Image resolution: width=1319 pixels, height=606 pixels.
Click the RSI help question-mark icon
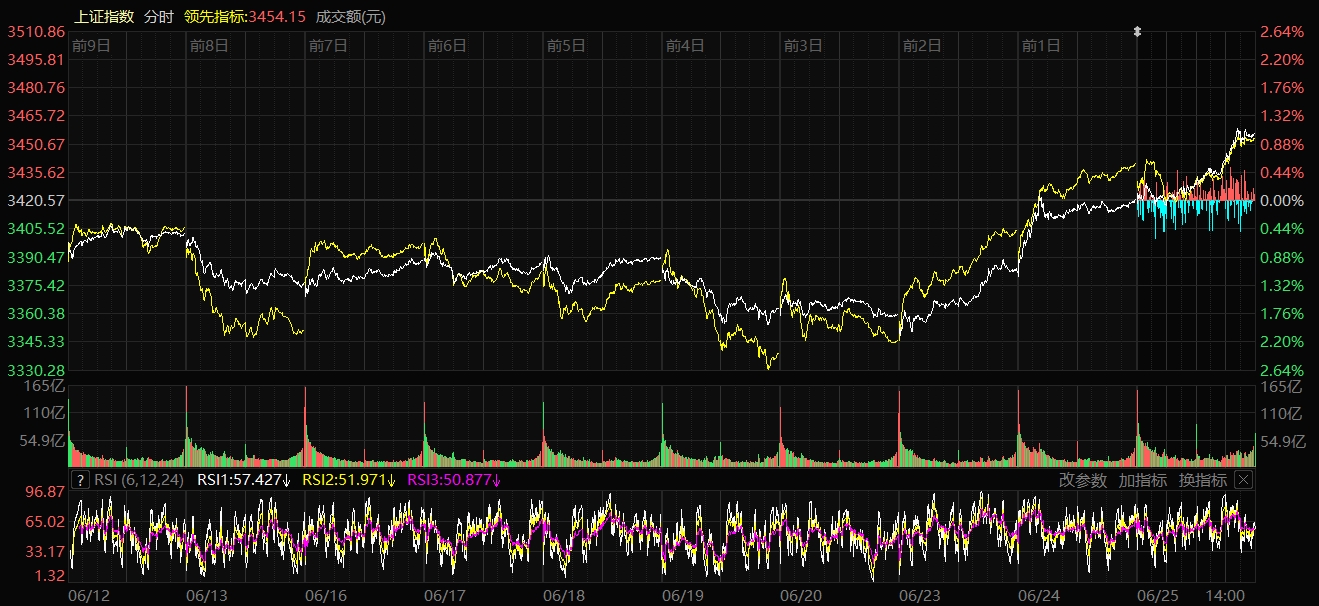80,480
